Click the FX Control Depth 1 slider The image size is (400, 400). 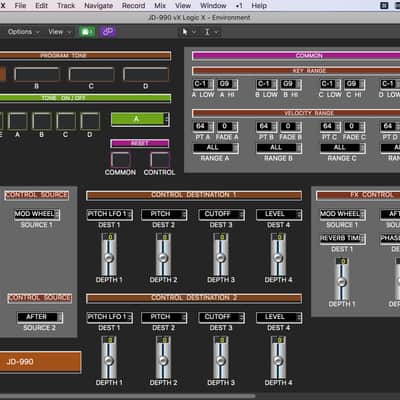(342, 279)
